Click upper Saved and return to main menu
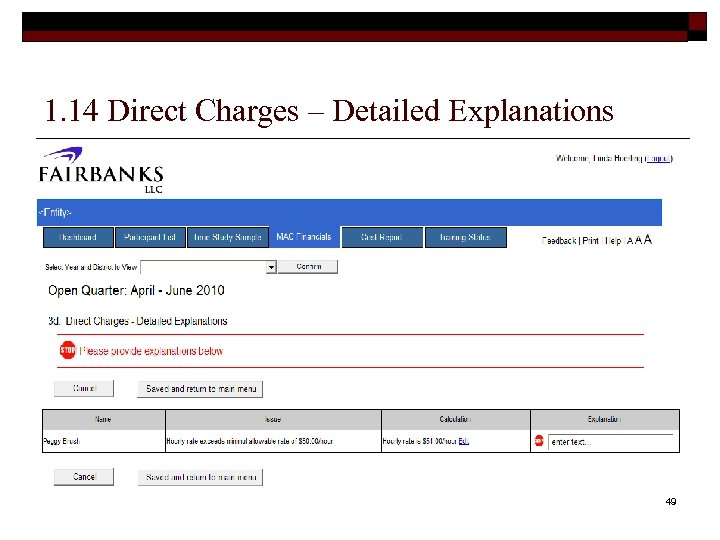Screen dimensions: 720x540 click(x=200, y=389)
